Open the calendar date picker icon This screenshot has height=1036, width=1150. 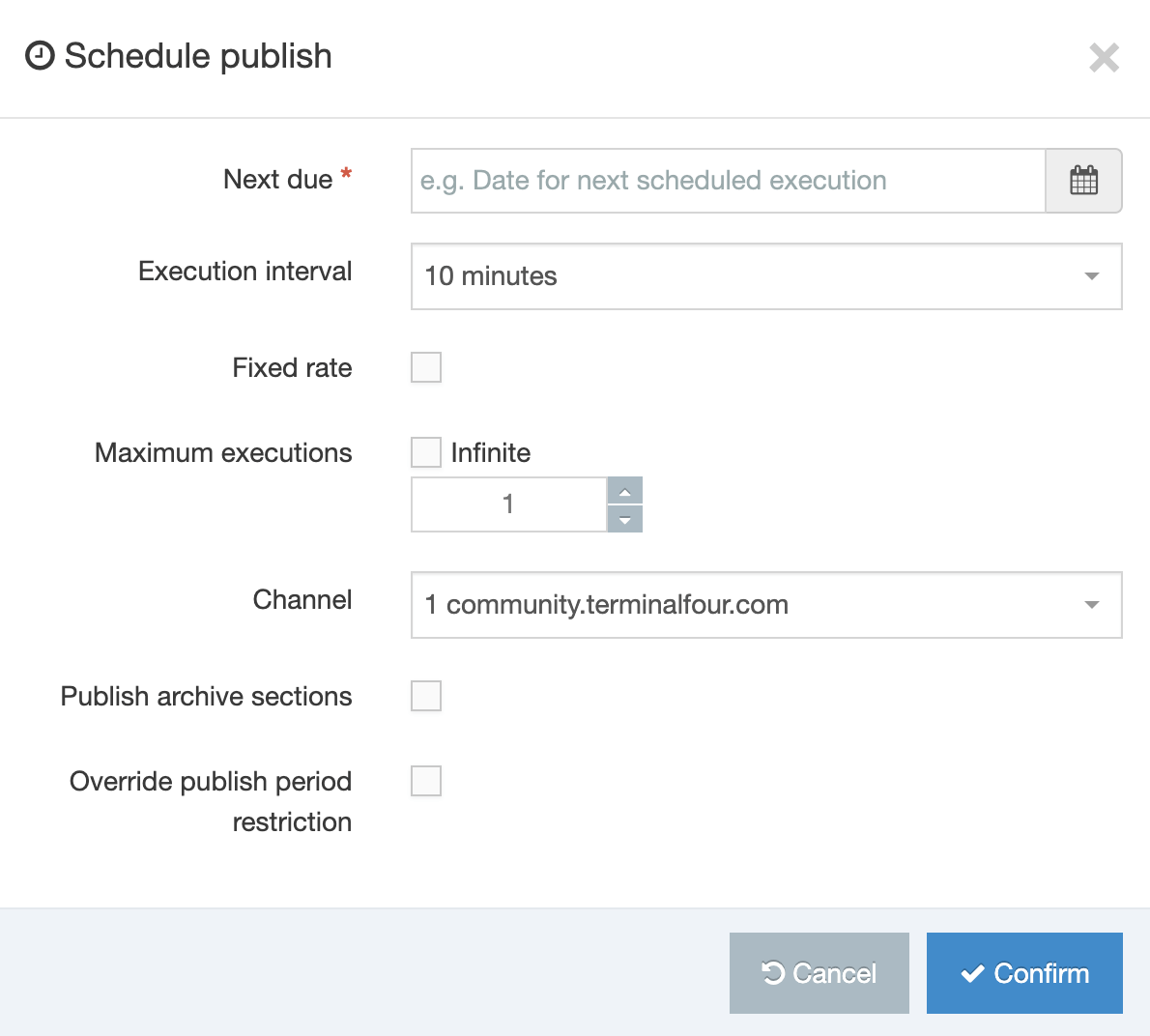click(x=1083, y=181)
